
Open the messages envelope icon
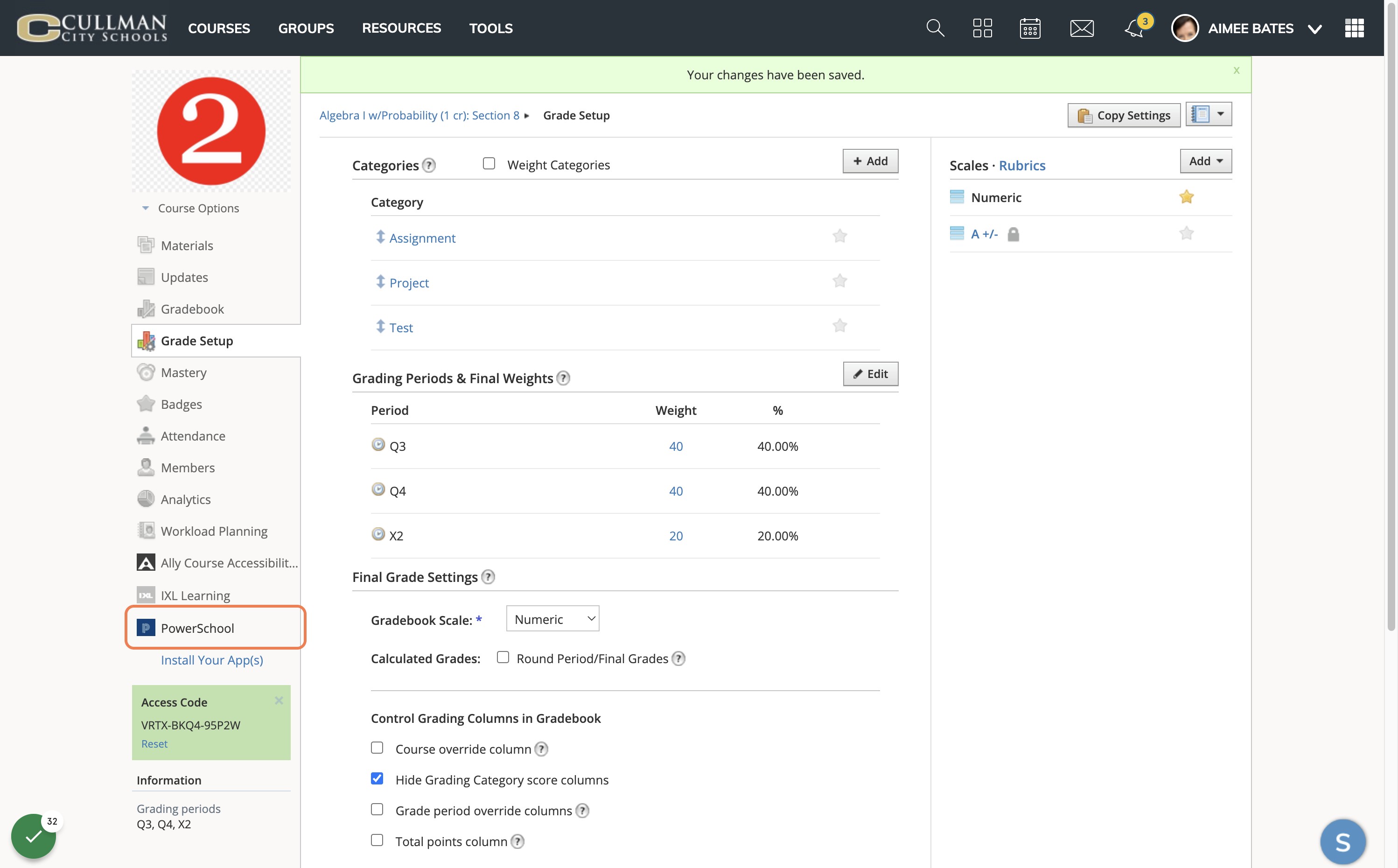pos(1082,28)
